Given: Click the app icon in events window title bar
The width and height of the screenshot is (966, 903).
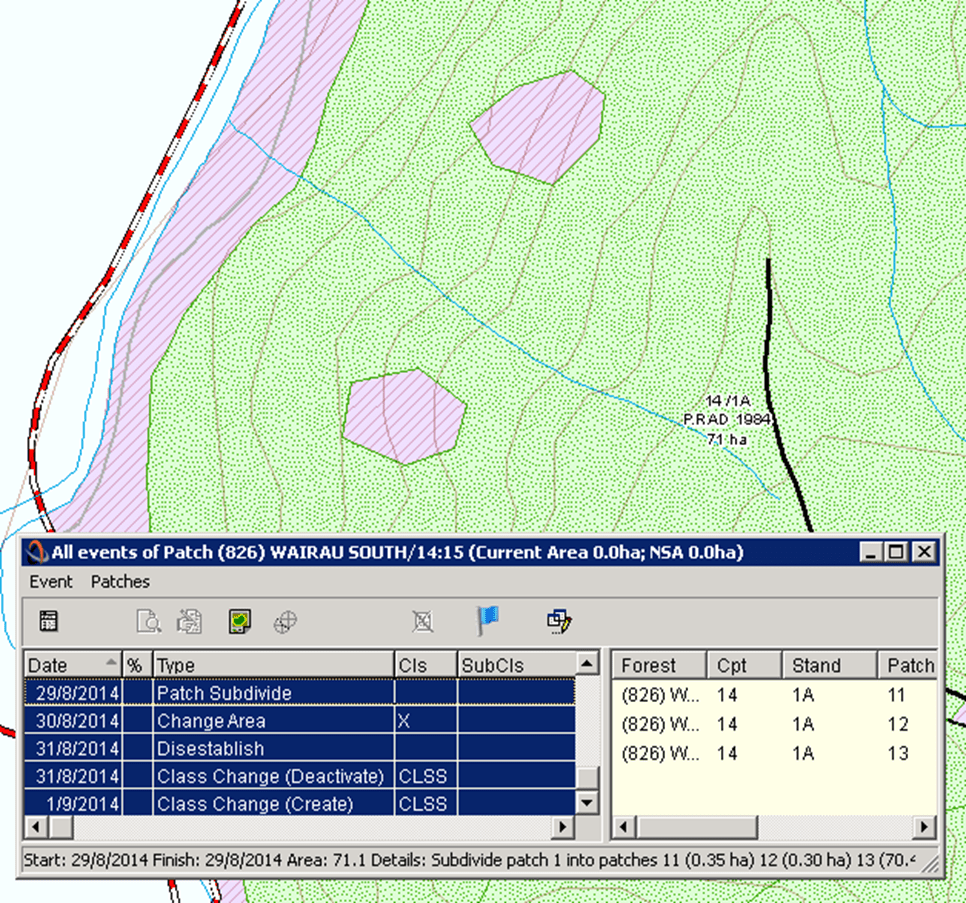Looking at the screenshot, I should pyautogui.click(x=37, y=552).
